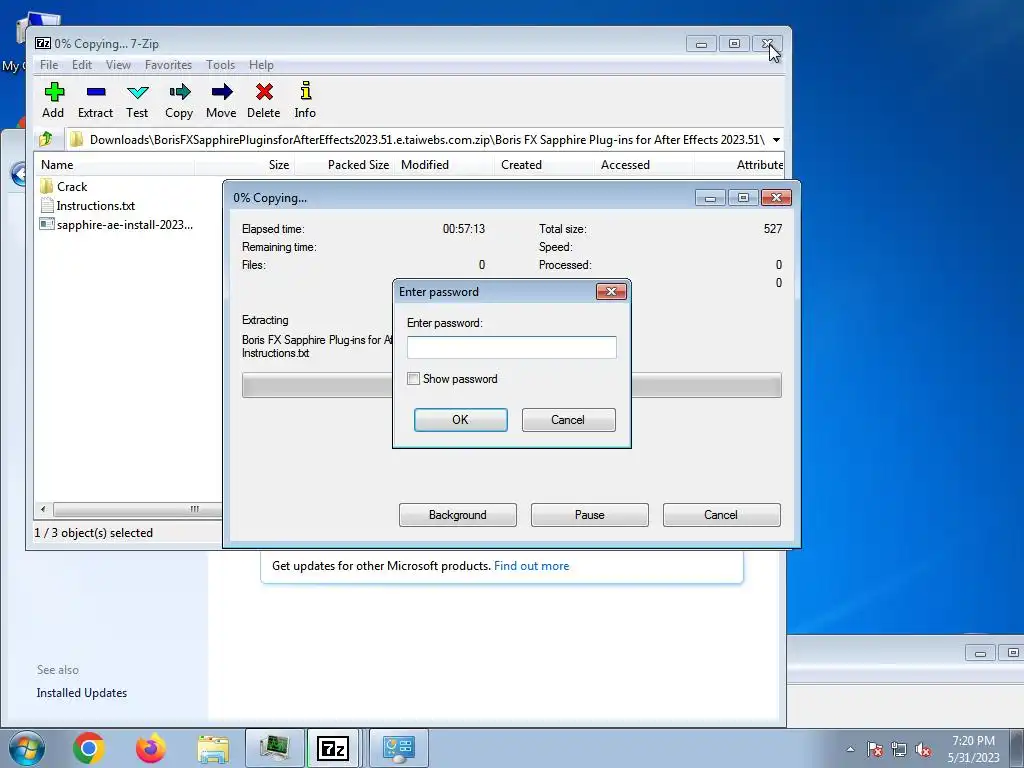Image resolution: width=1024 pixels, height=768 pixels.
Task: Switch to the 7-Zip taskbar button
Action: pyautogui.click(x=333, y=748)
